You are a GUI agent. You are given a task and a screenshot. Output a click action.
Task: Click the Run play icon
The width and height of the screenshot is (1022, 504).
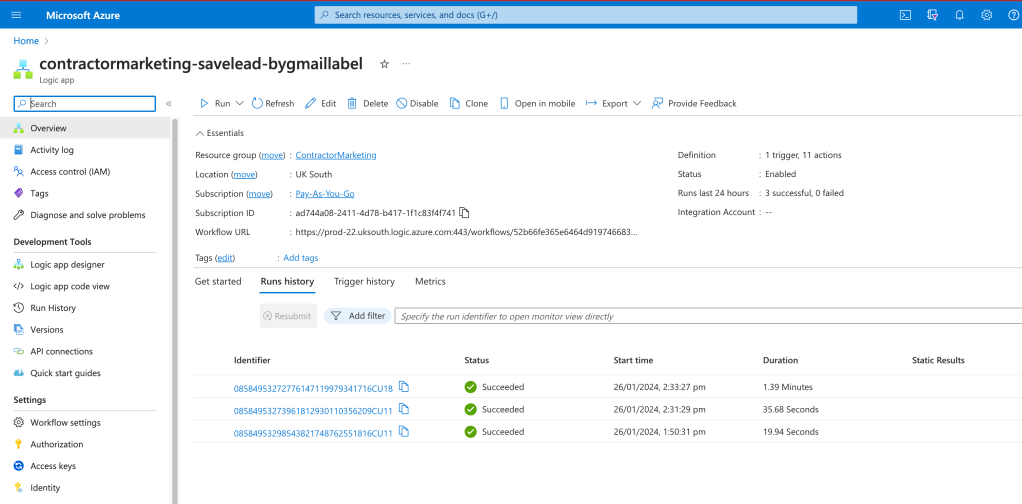pos(204,103)
